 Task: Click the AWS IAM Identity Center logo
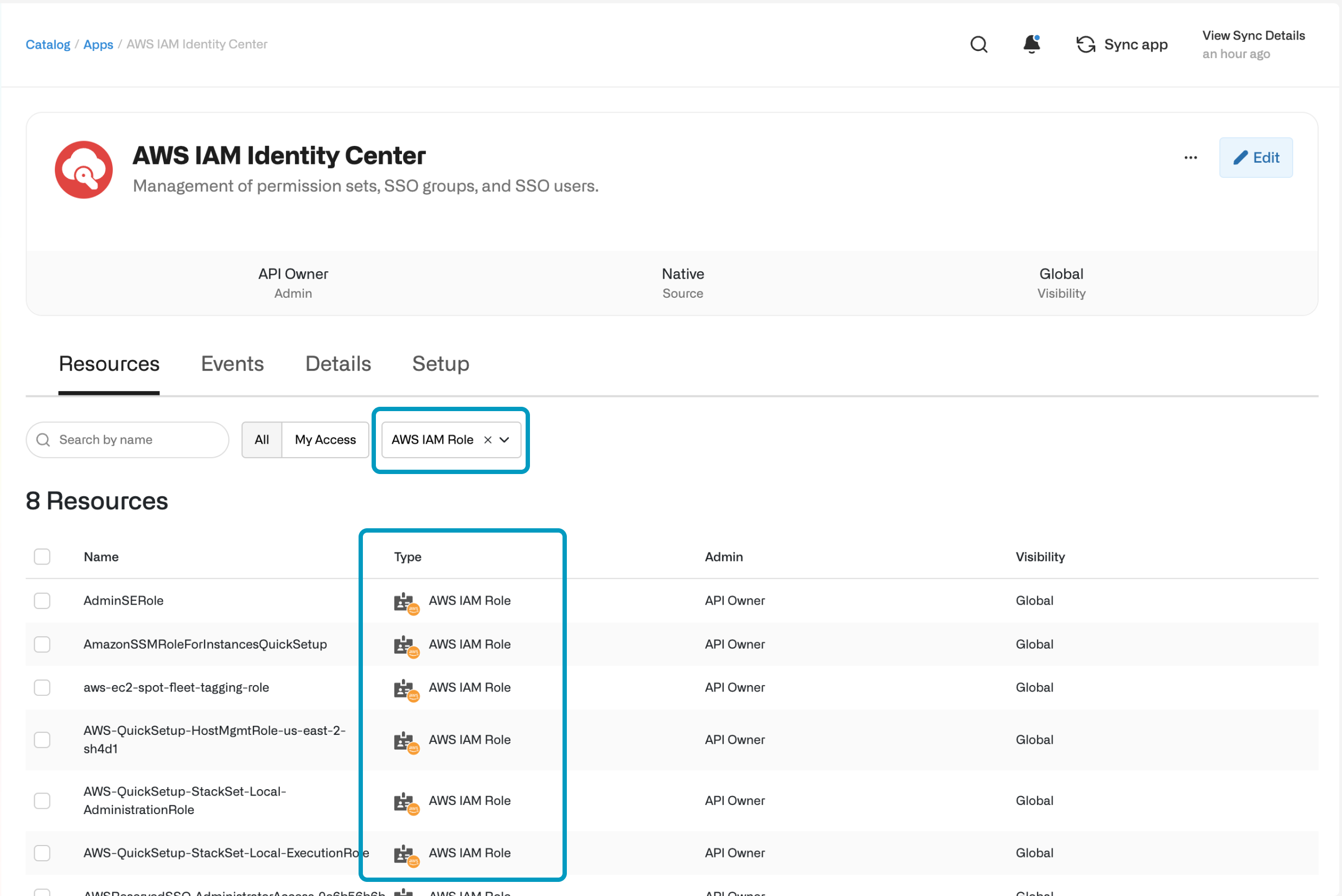[x=84, y=170]
